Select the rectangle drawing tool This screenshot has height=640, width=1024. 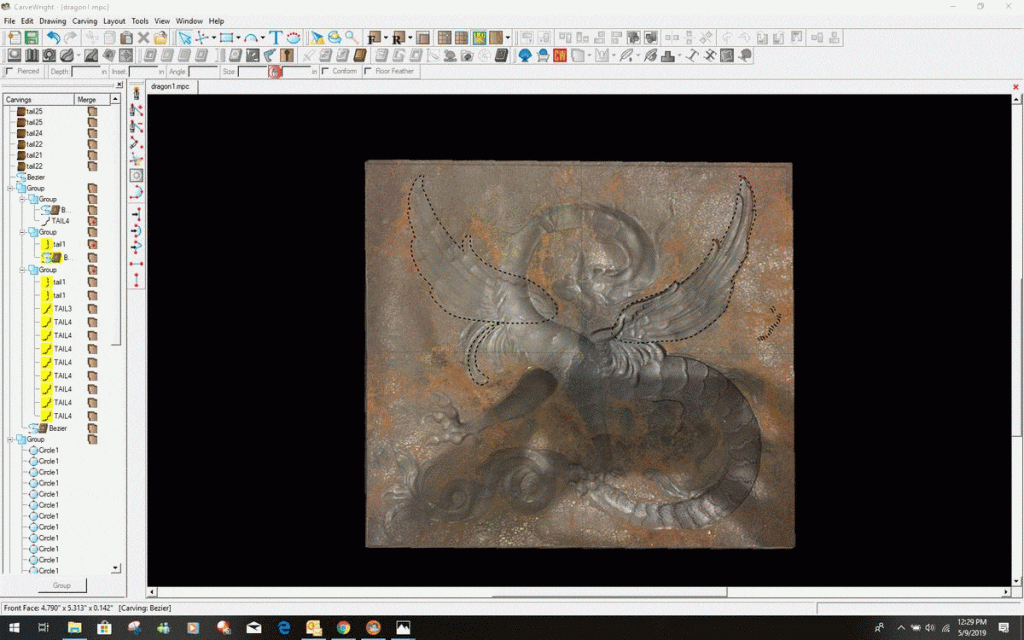click(226, 38)
